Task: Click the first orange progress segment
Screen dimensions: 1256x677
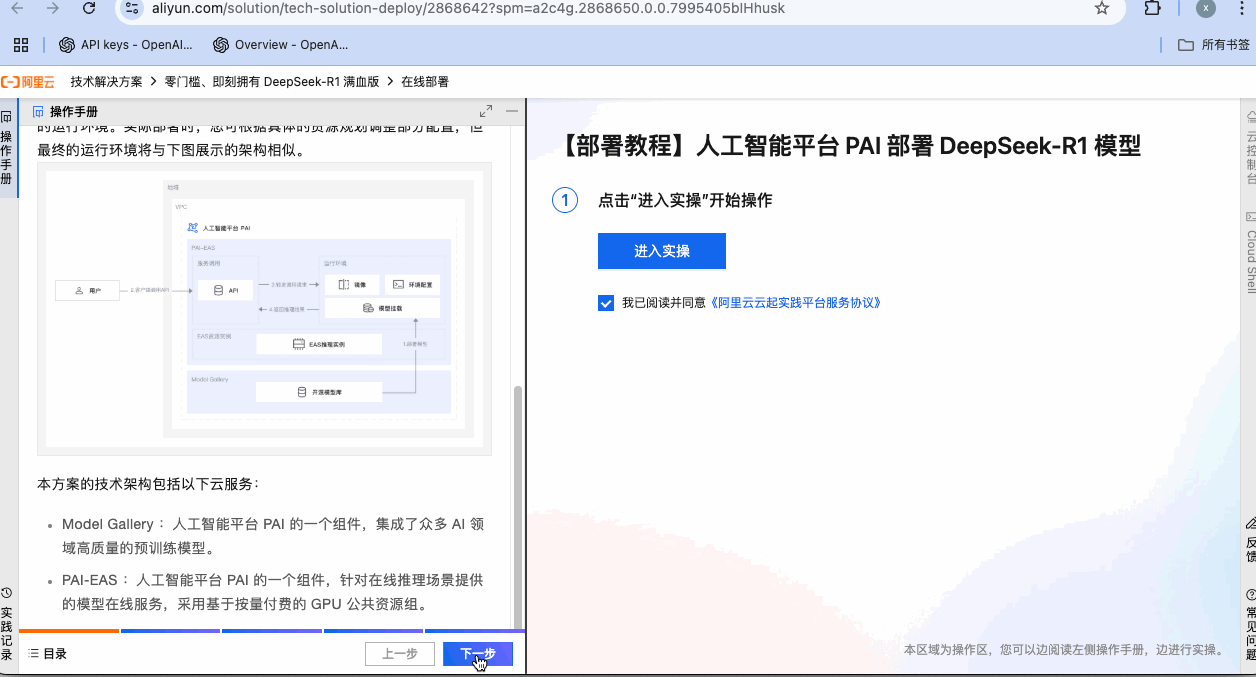Action: (69, 631)
